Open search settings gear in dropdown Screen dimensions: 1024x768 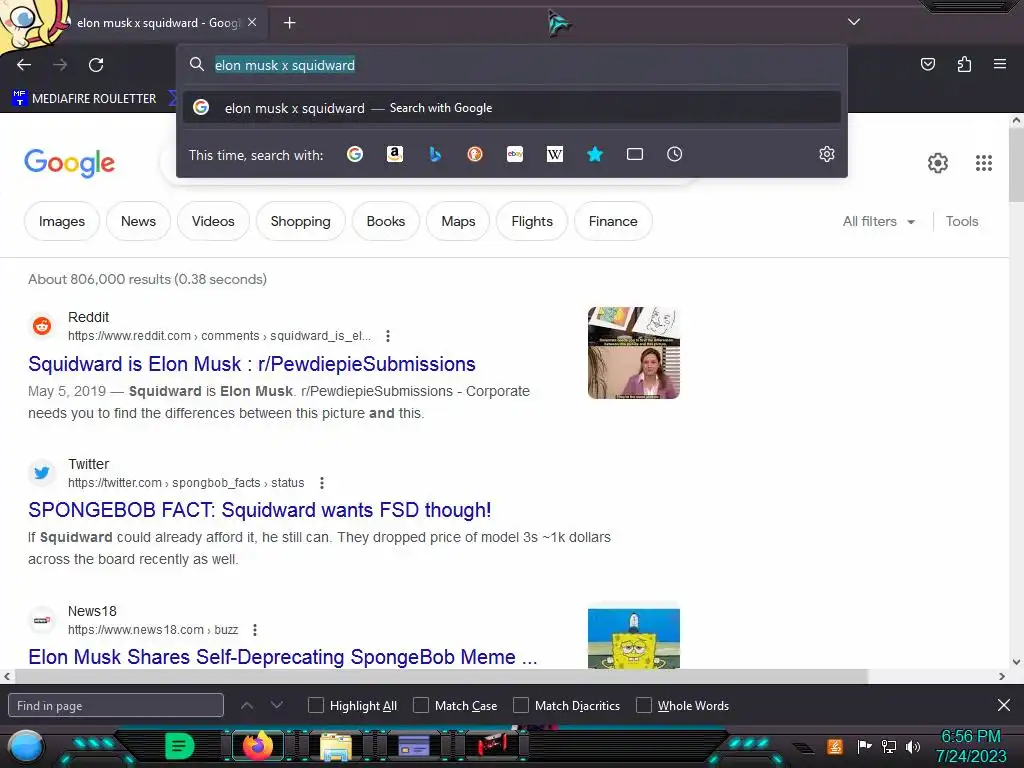click(x=827, y=154)
